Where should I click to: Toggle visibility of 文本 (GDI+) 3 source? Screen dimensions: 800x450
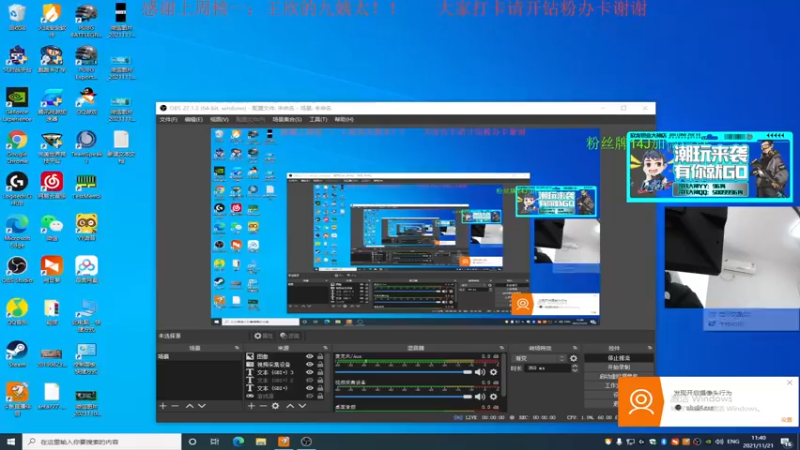(309, 372)
